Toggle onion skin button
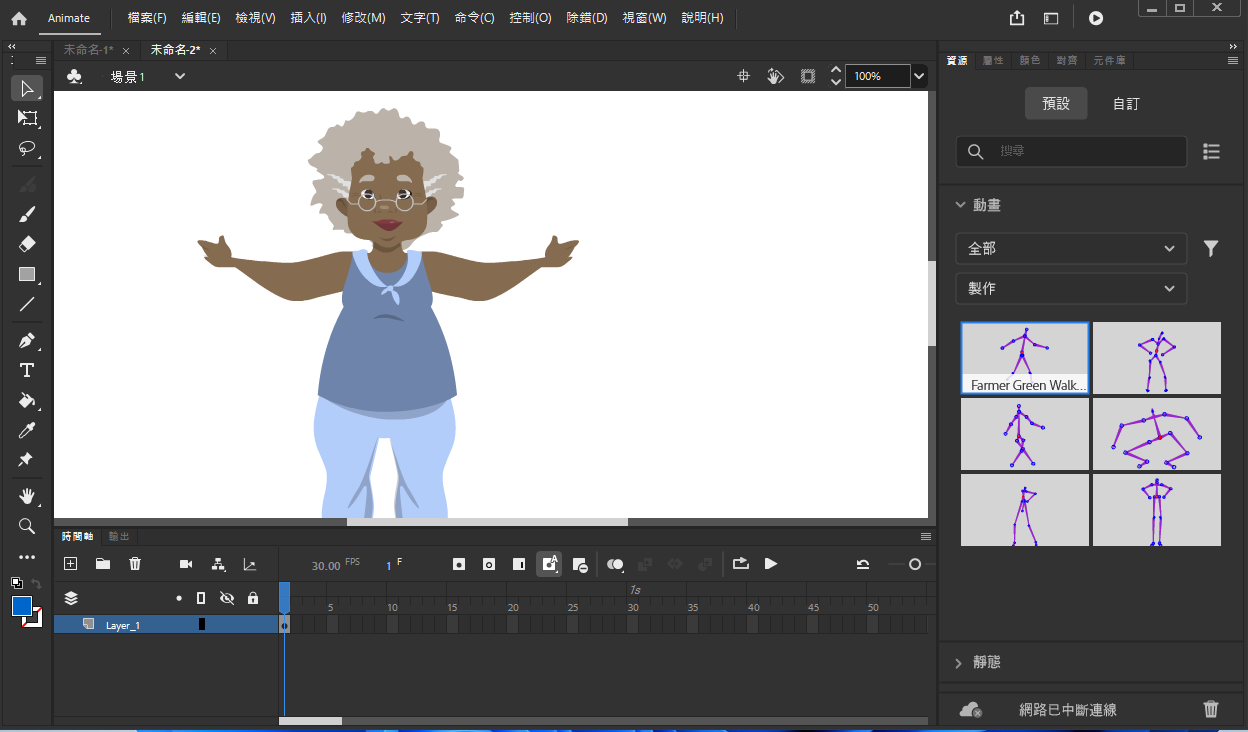1248x732 pixels. click(615, 564)
